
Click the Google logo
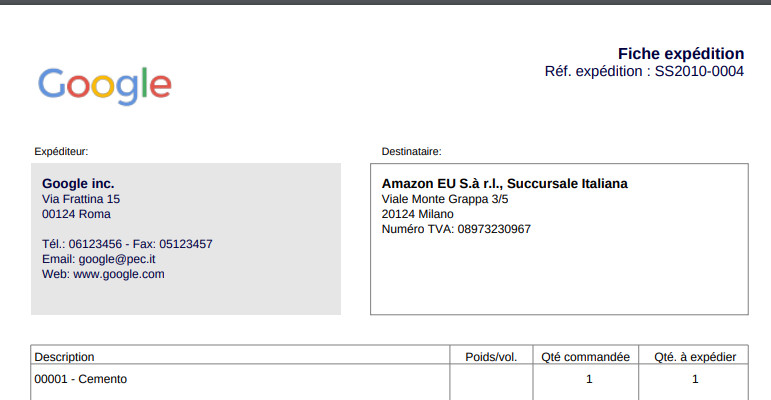click(104, 85)
